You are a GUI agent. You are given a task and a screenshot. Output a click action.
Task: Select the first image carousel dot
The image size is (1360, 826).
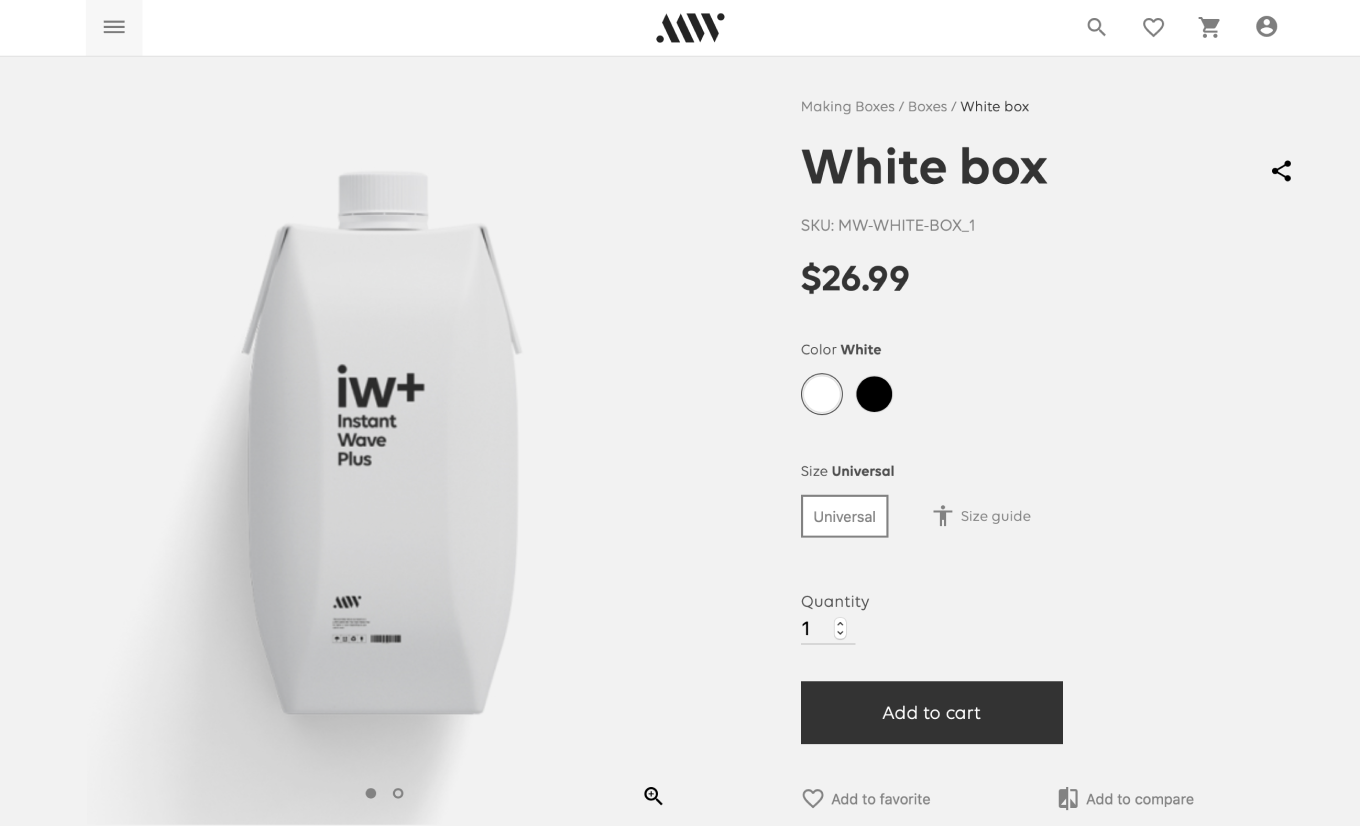(371, 793)
